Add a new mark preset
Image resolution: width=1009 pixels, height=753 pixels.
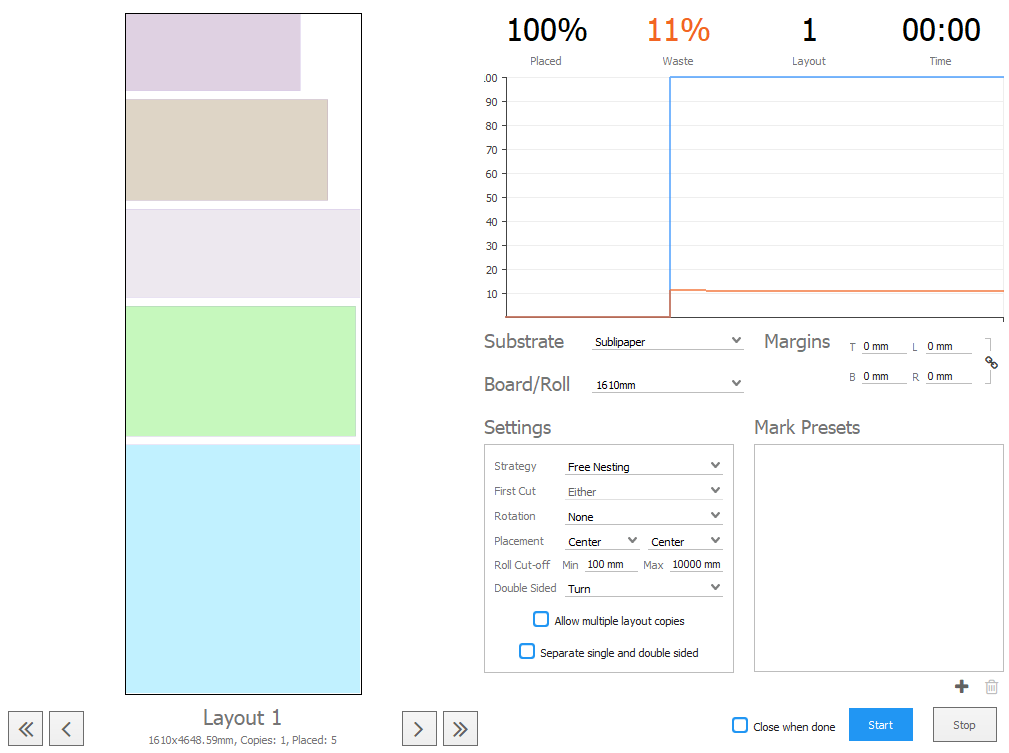click(962, 687)
